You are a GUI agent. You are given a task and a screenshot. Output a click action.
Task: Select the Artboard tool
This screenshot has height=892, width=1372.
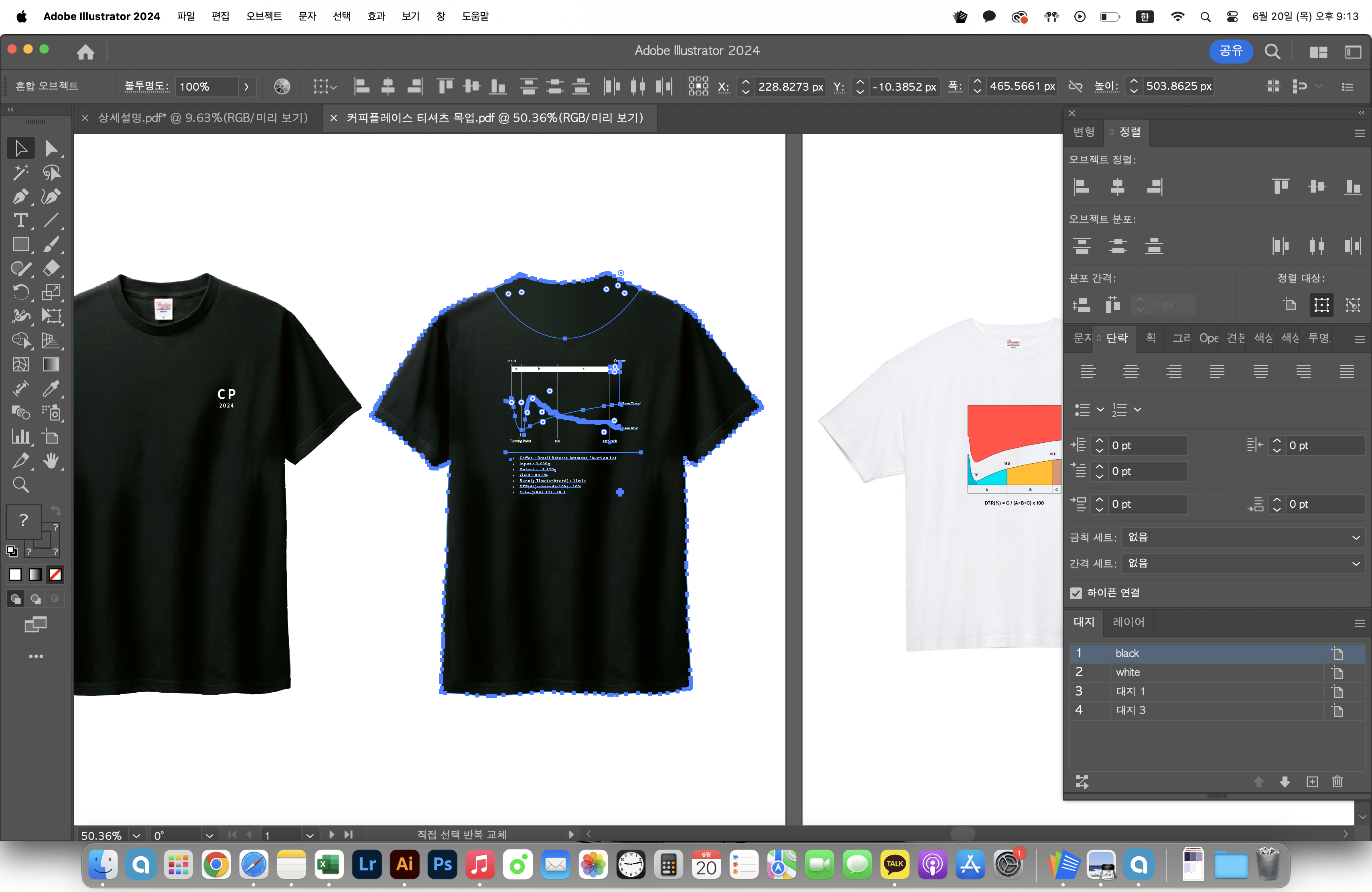click(51, 437)
